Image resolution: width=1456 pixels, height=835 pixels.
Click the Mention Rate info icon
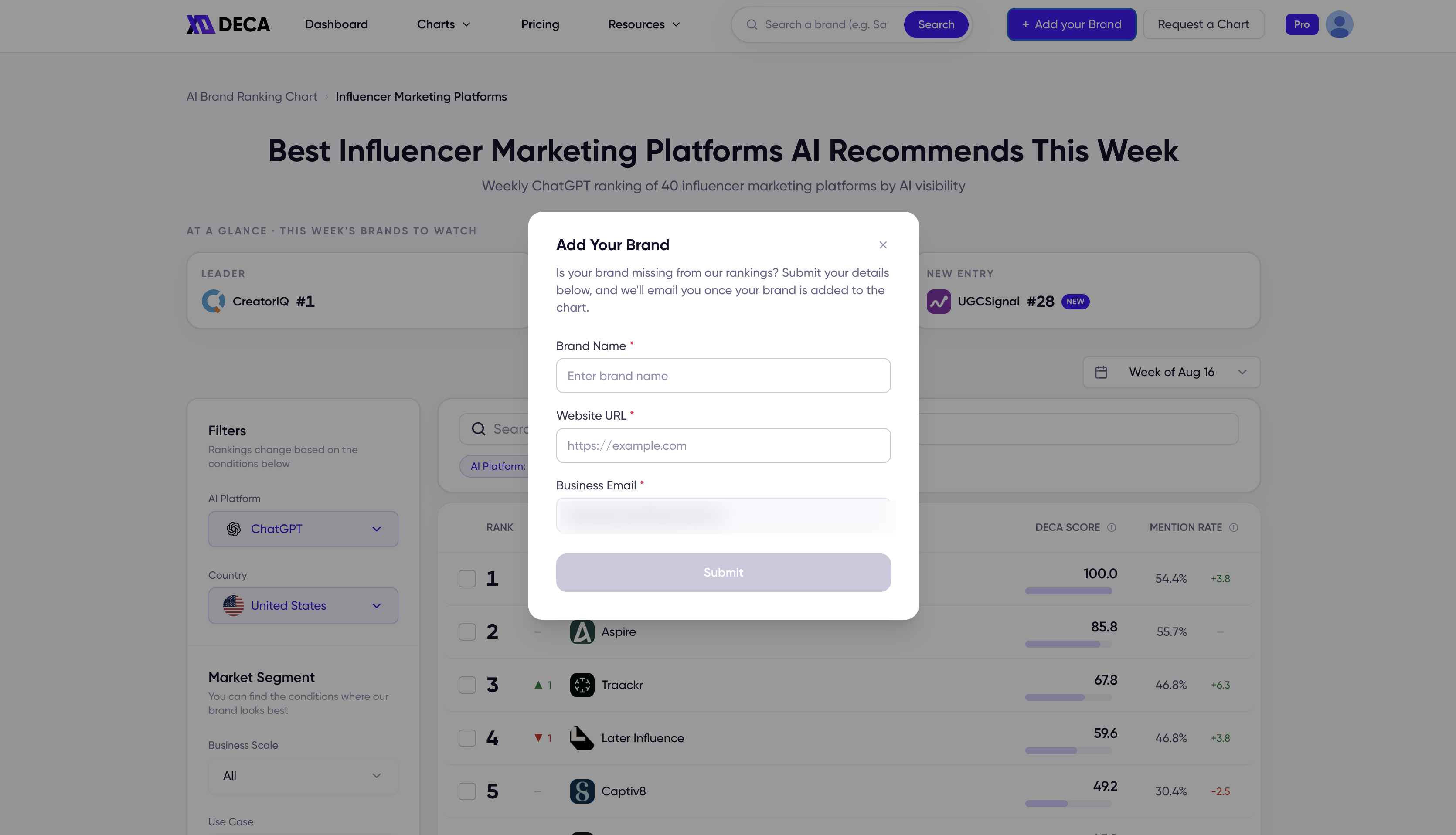coord(1233,527)
